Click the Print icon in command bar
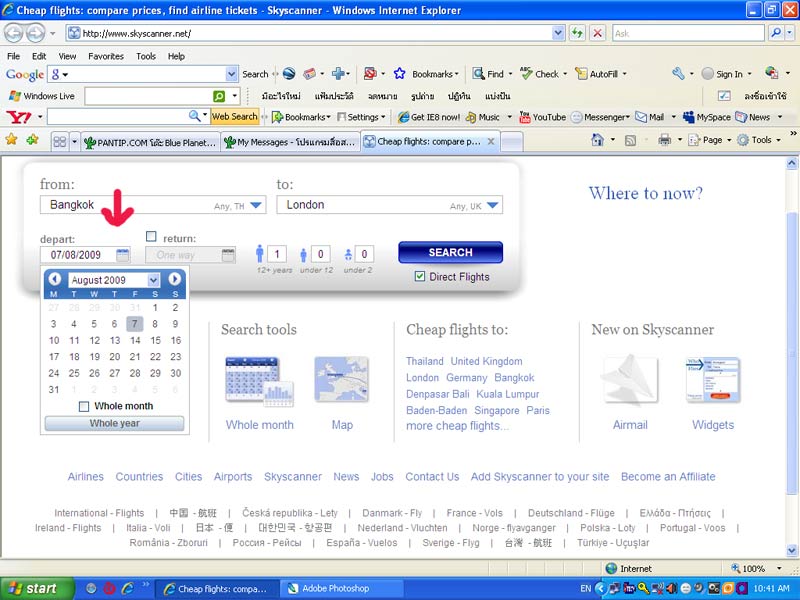 point(664,139)
